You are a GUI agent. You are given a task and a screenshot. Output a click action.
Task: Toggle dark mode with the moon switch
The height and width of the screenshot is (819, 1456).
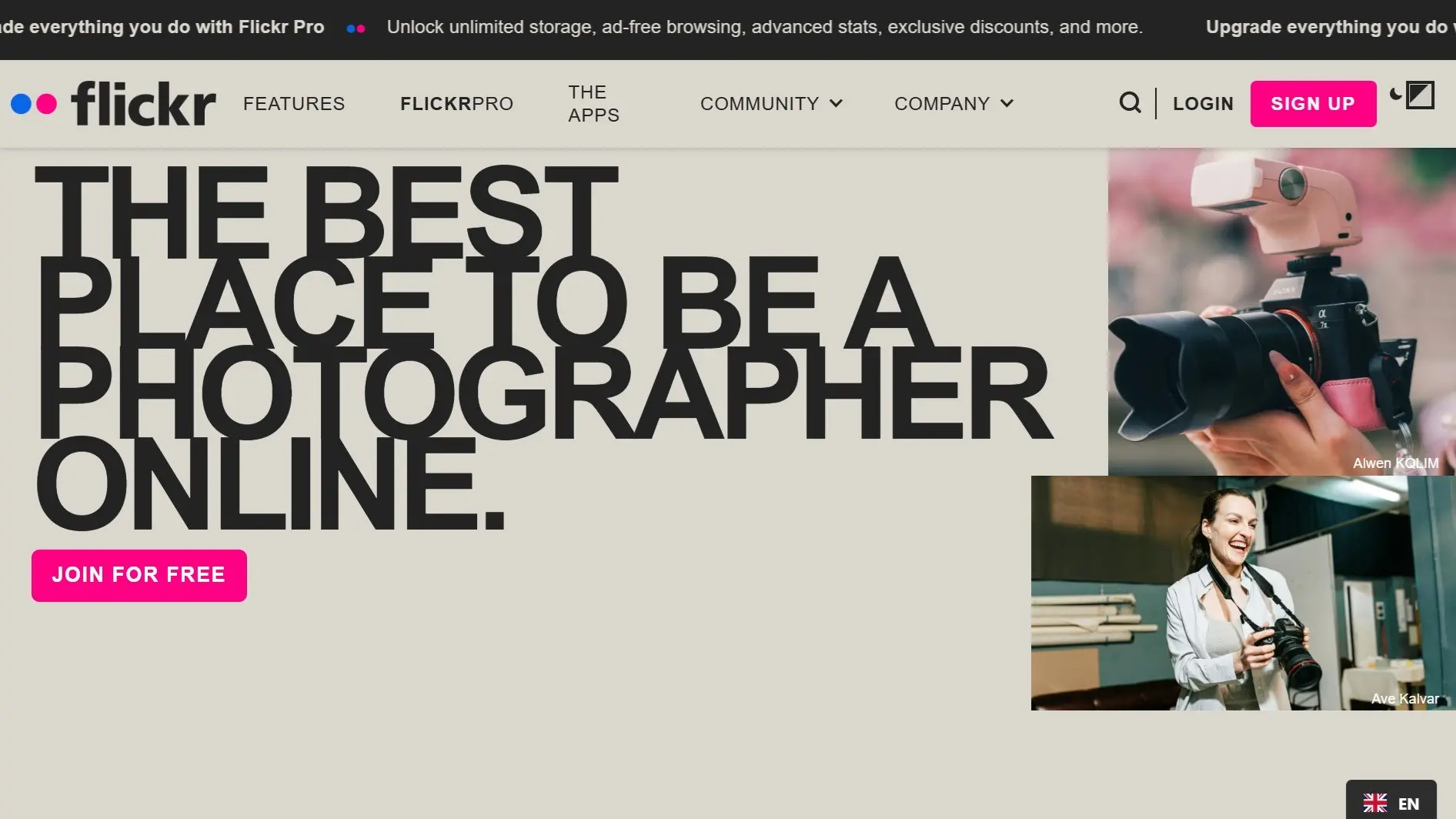coord(1413,95)
